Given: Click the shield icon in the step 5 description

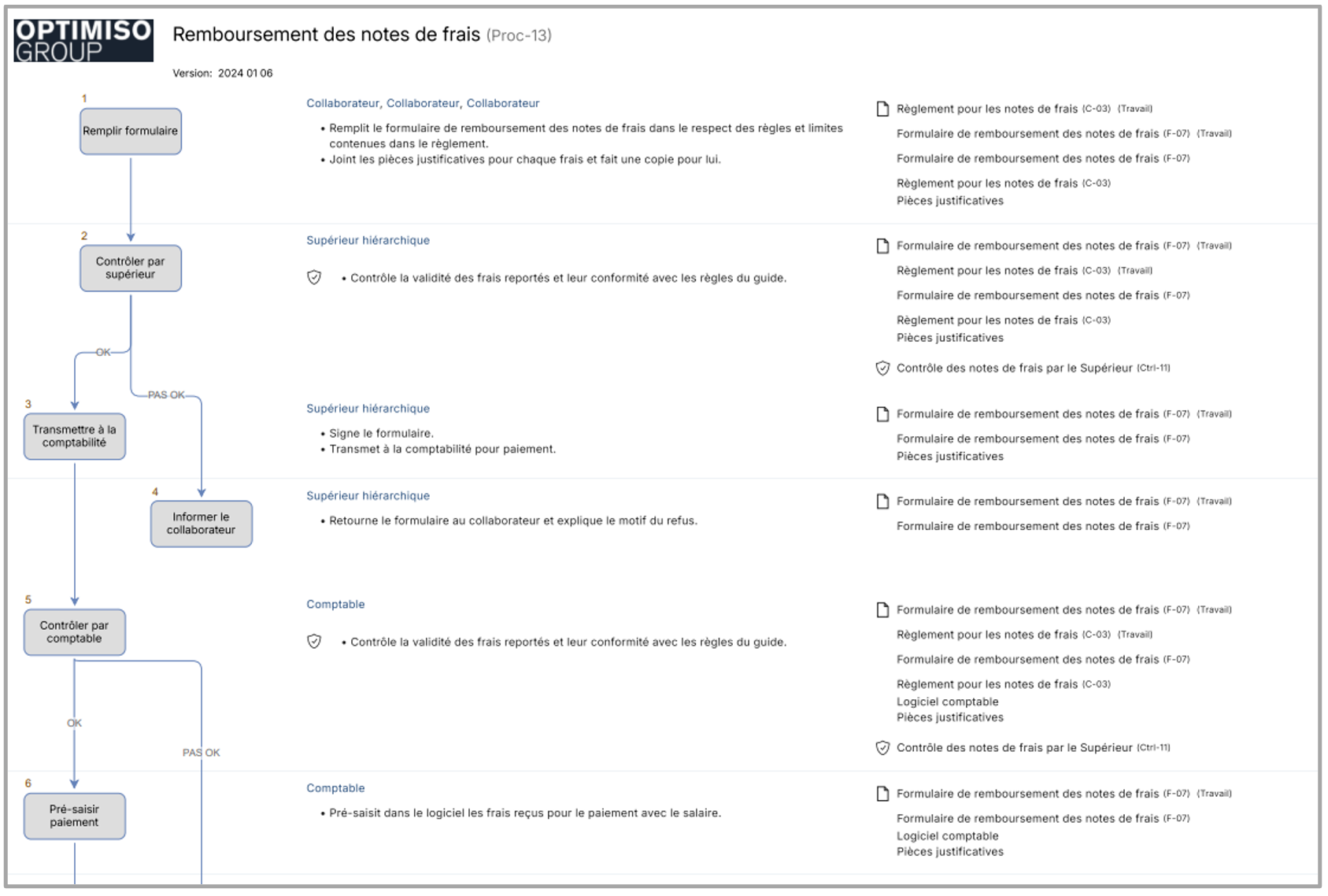Looking at the screenshot, I should (x=314, y=641).
